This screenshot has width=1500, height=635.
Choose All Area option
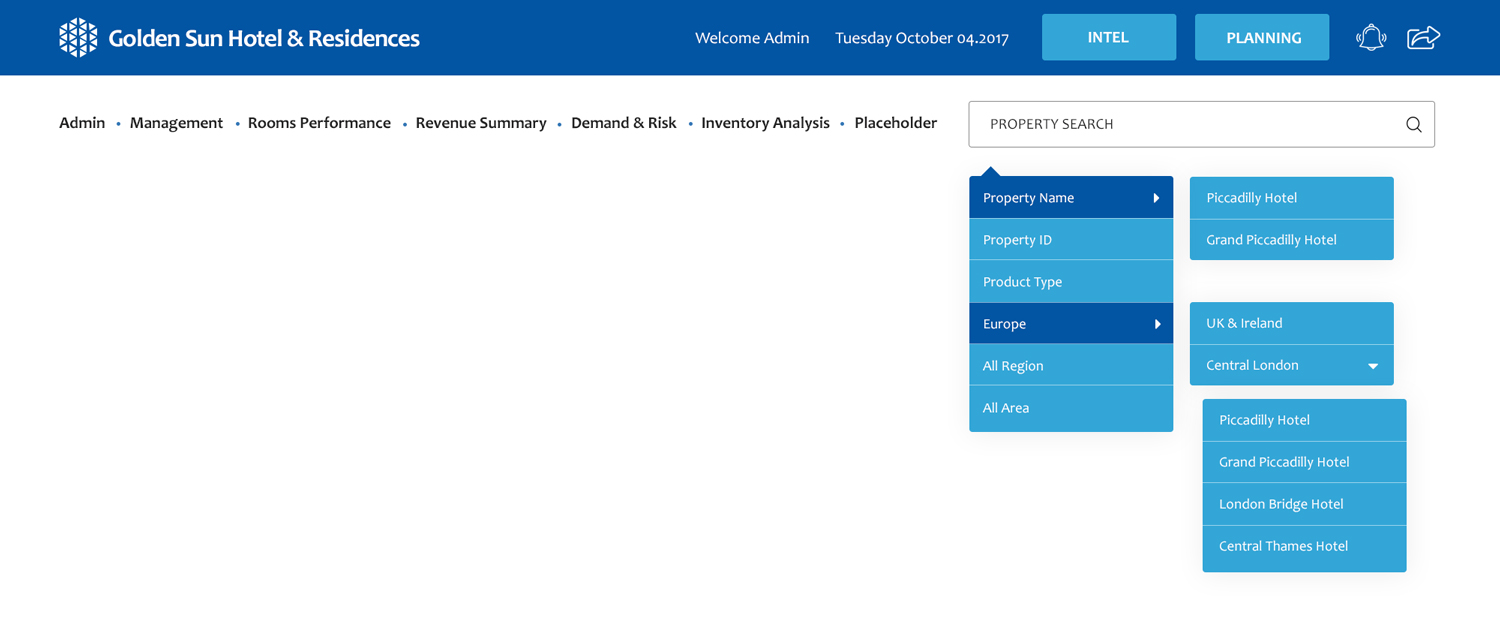[1071, 408]
